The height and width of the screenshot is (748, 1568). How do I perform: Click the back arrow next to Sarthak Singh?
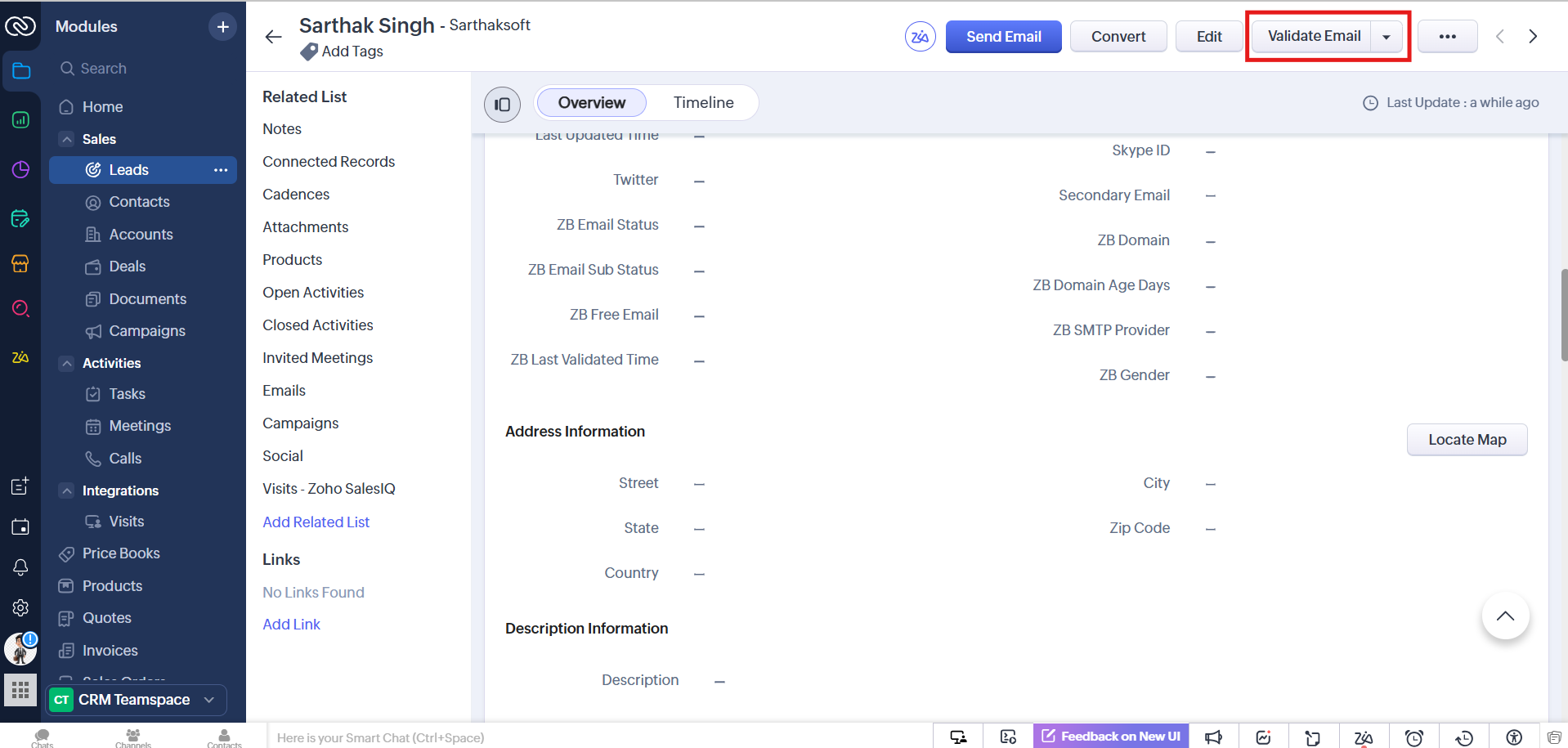(x=273, y=37)
